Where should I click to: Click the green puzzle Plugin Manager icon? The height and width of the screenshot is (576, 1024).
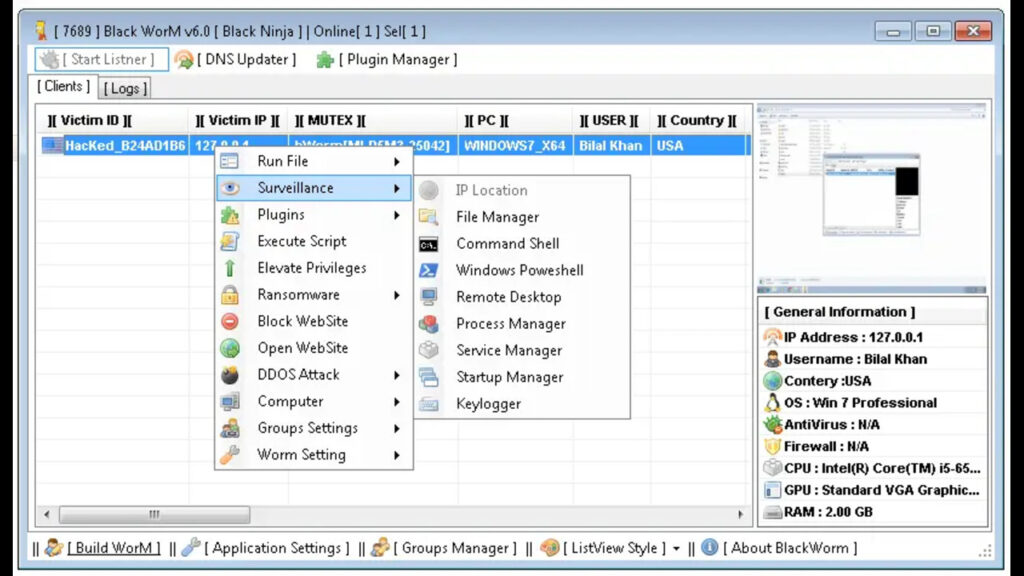pyautogui.click(x=325, y=59)
